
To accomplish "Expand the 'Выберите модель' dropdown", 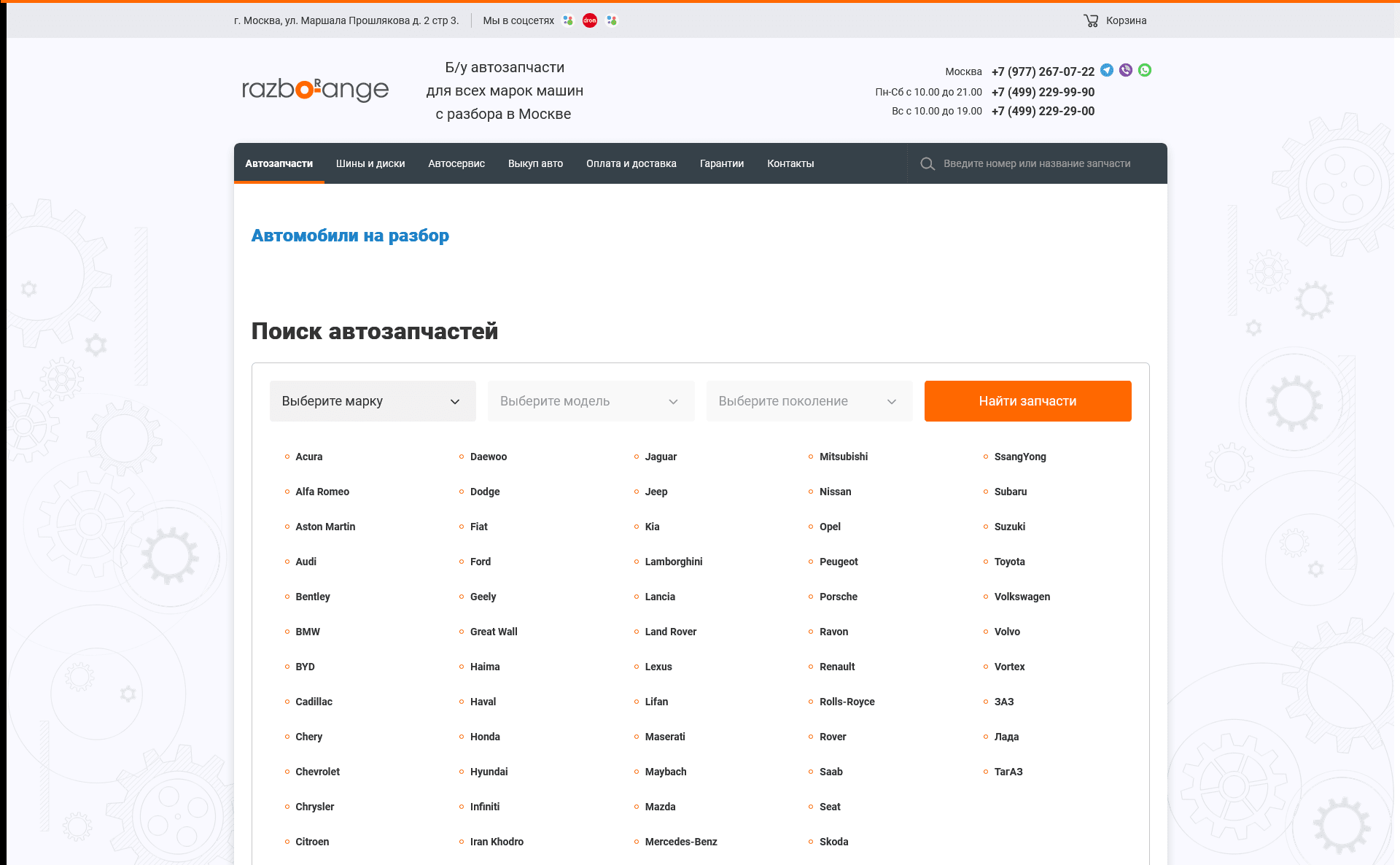I will pos(591,400).
